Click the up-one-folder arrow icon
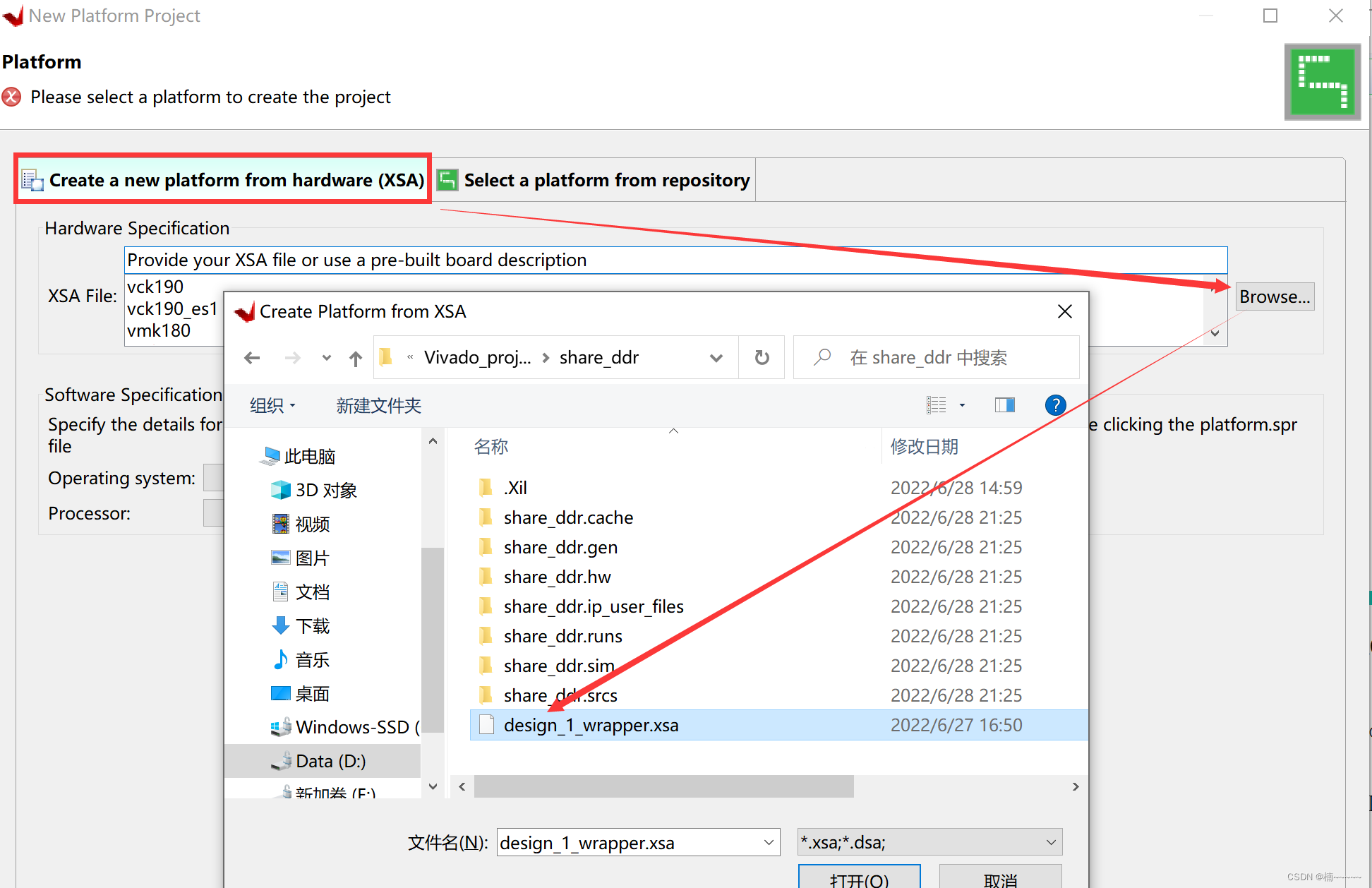Image resolution: width=1372 pixels, height=888 pixels. tap(356, 358)
